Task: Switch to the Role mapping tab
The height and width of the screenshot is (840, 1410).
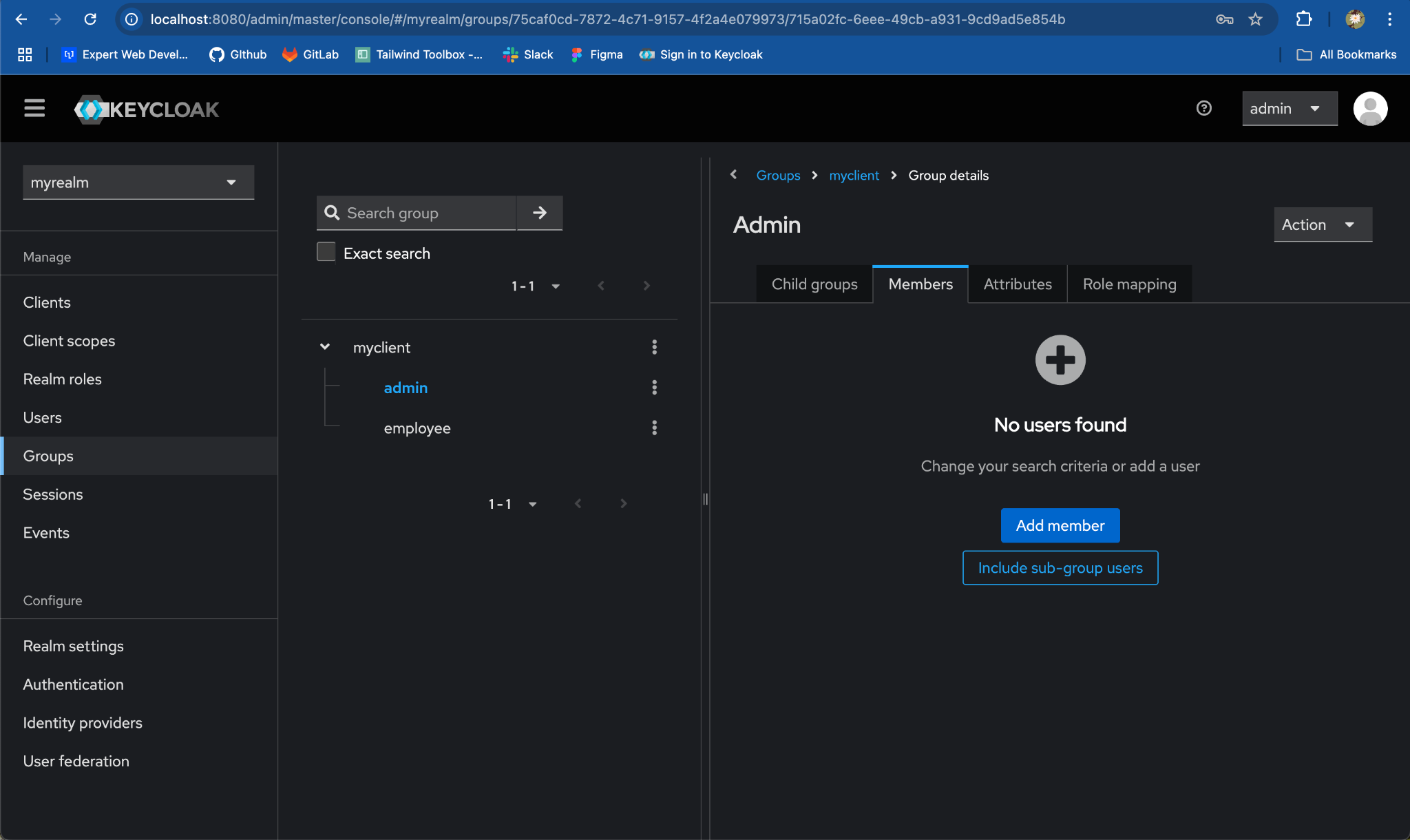Action: 1129,284
